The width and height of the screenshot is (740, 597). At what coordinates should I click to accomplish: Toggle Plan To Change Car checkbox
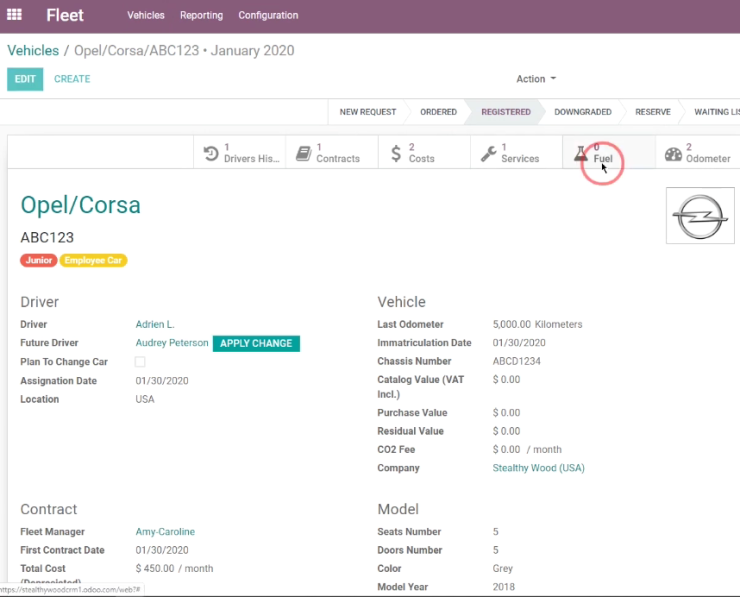[x=140, y=362]
